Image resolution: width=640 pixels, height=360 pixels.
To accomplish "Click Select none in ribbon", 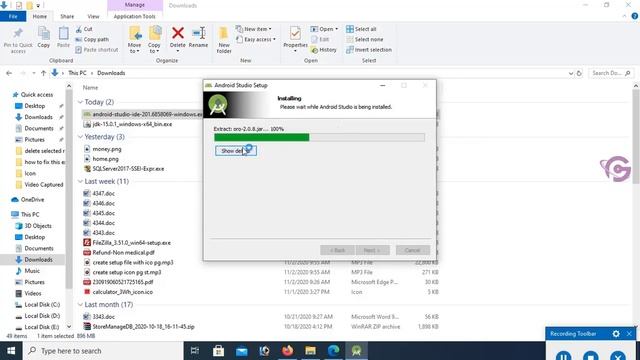I will (364, 39).
